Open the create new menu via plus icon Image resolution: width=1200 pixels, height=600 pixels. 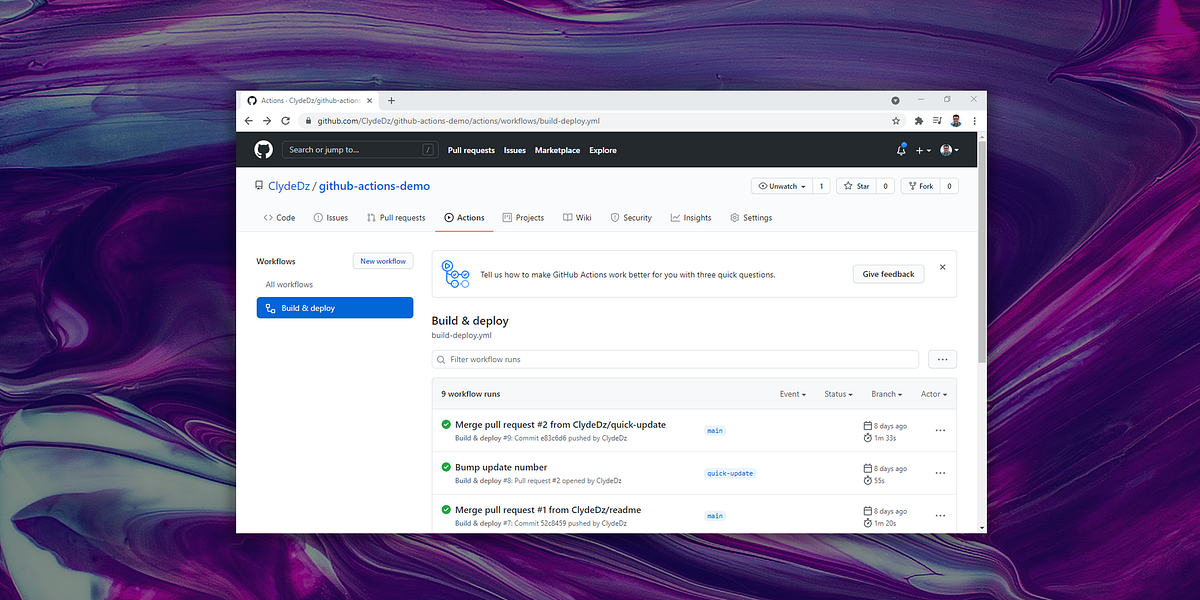click(921, 150)
